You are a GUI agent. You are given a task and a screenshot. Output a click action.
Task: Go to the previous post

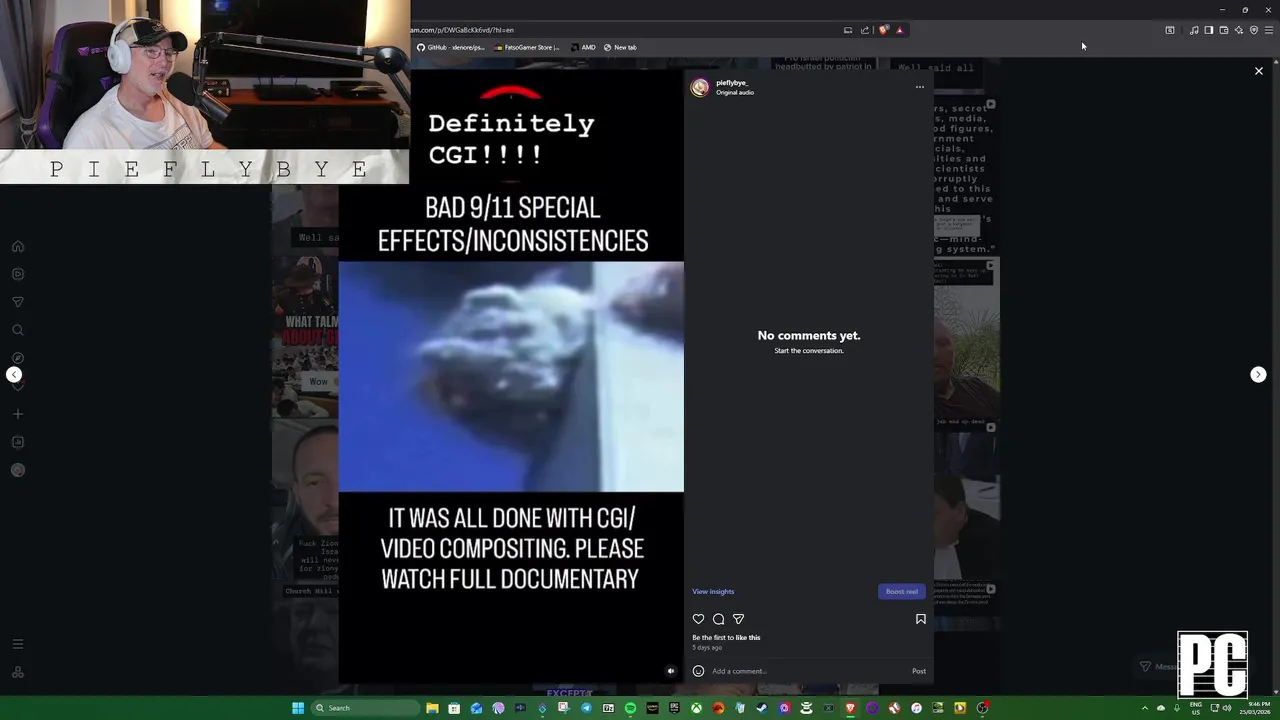14,374
